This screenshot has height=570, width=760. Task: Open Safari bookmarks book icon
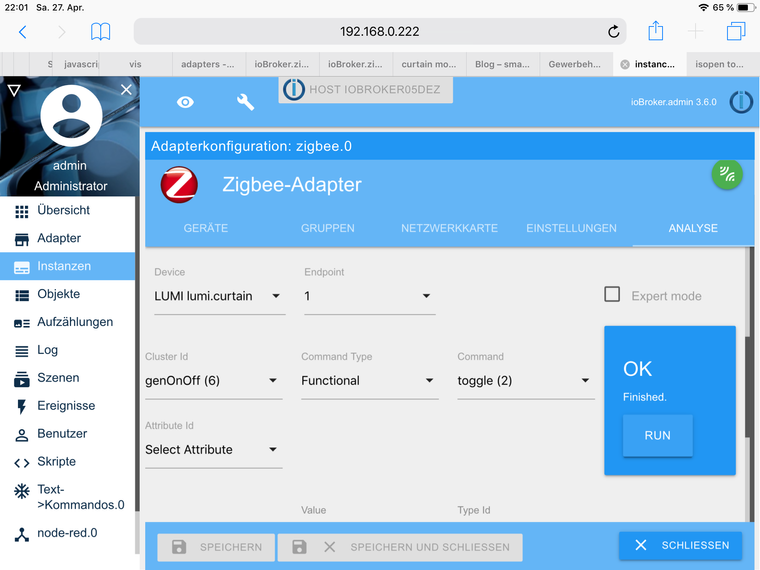100,32
